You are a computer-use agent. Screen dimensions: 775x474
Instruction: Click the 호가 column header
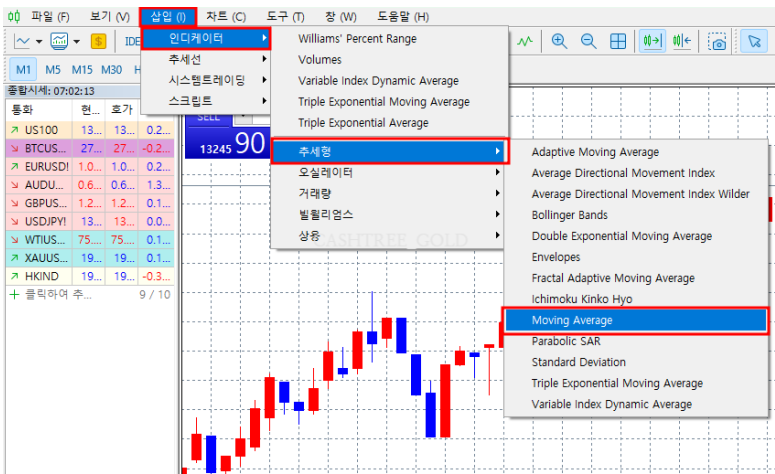coord(122,110)
